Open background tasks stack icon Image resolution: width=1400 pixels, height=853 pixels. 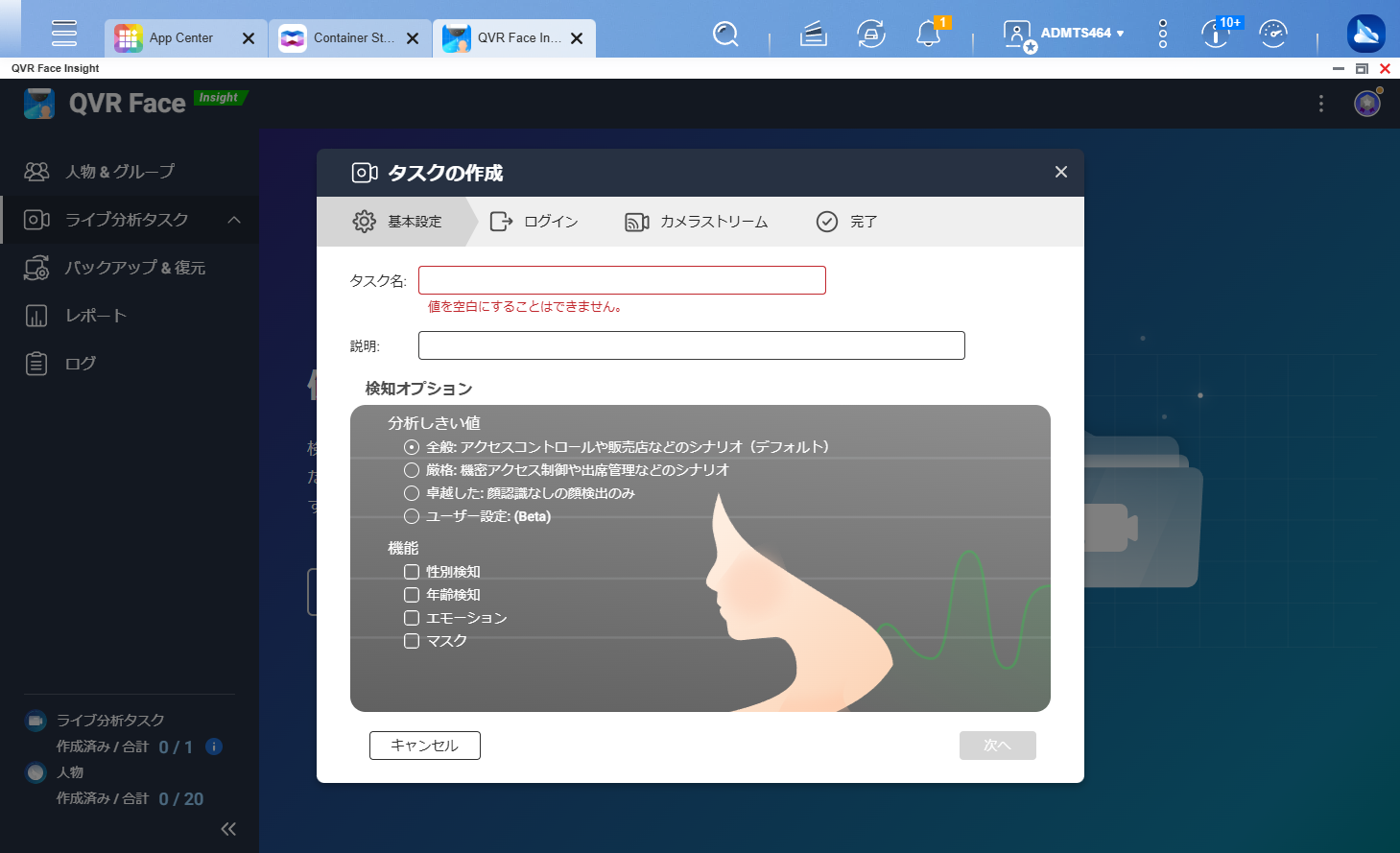[814, 35]
